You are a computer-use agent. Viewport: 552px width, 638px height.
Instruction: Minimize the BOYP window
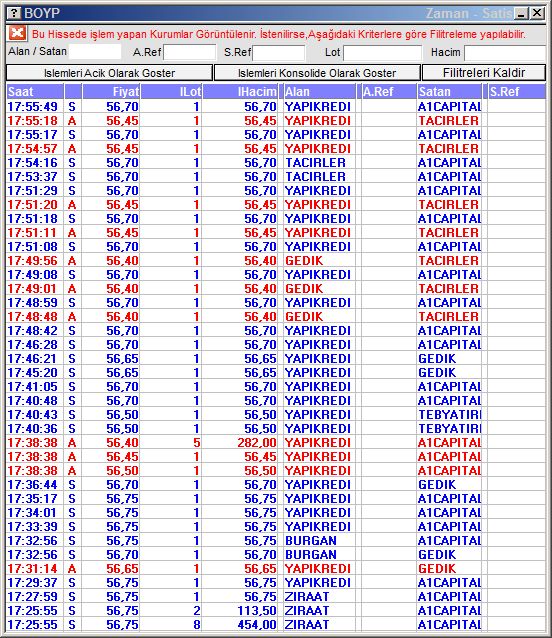click(521, 13)
